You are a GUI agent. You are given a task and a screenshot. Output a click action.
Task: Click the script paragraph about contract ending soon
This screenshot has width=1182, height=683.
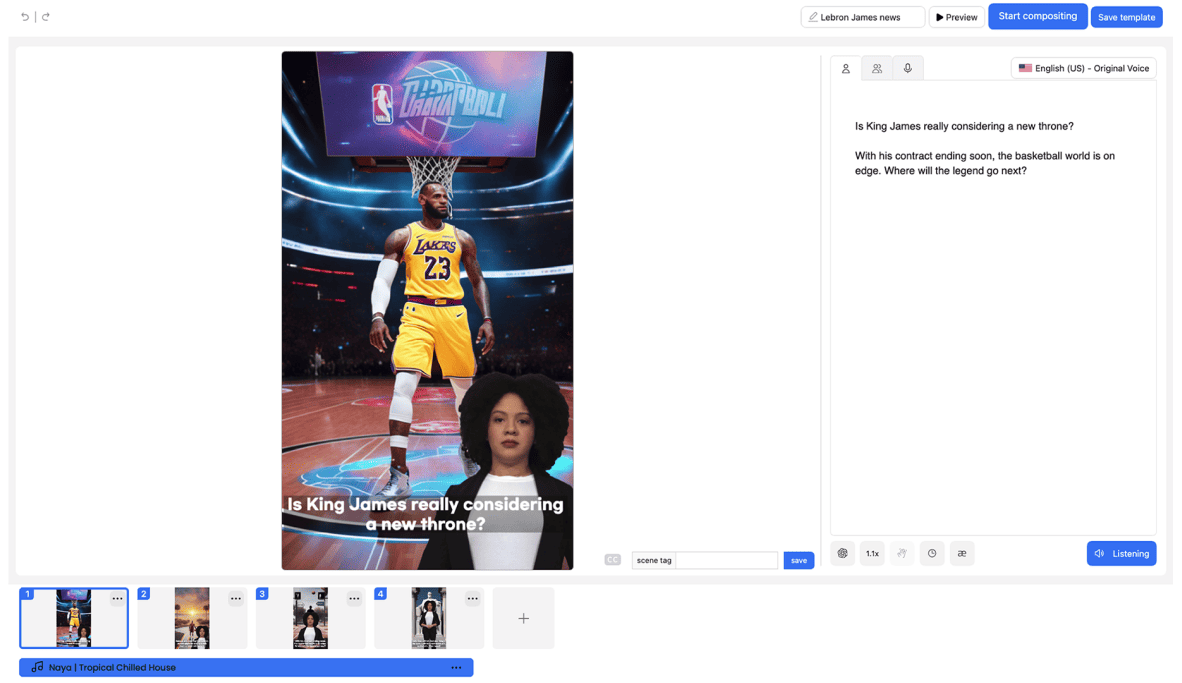[x=984, y=163]
